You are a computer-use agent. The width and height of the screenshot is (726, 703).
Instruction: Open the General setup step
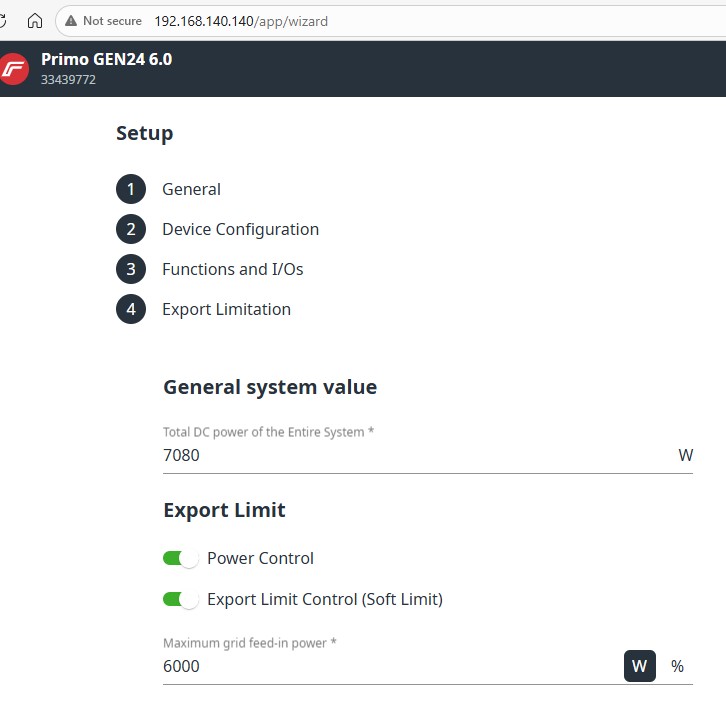click(x=191, y=189)
